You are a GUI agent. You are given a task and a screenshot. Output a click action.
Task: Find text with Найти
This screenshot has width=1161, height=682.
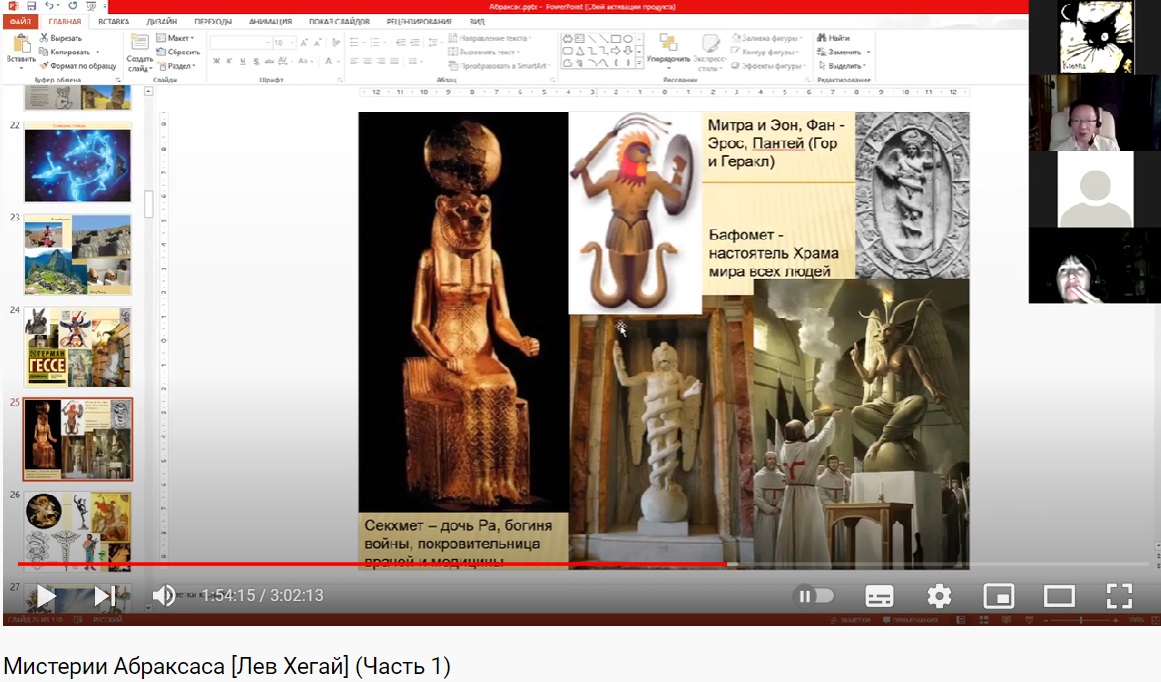[x=834, y=38]
